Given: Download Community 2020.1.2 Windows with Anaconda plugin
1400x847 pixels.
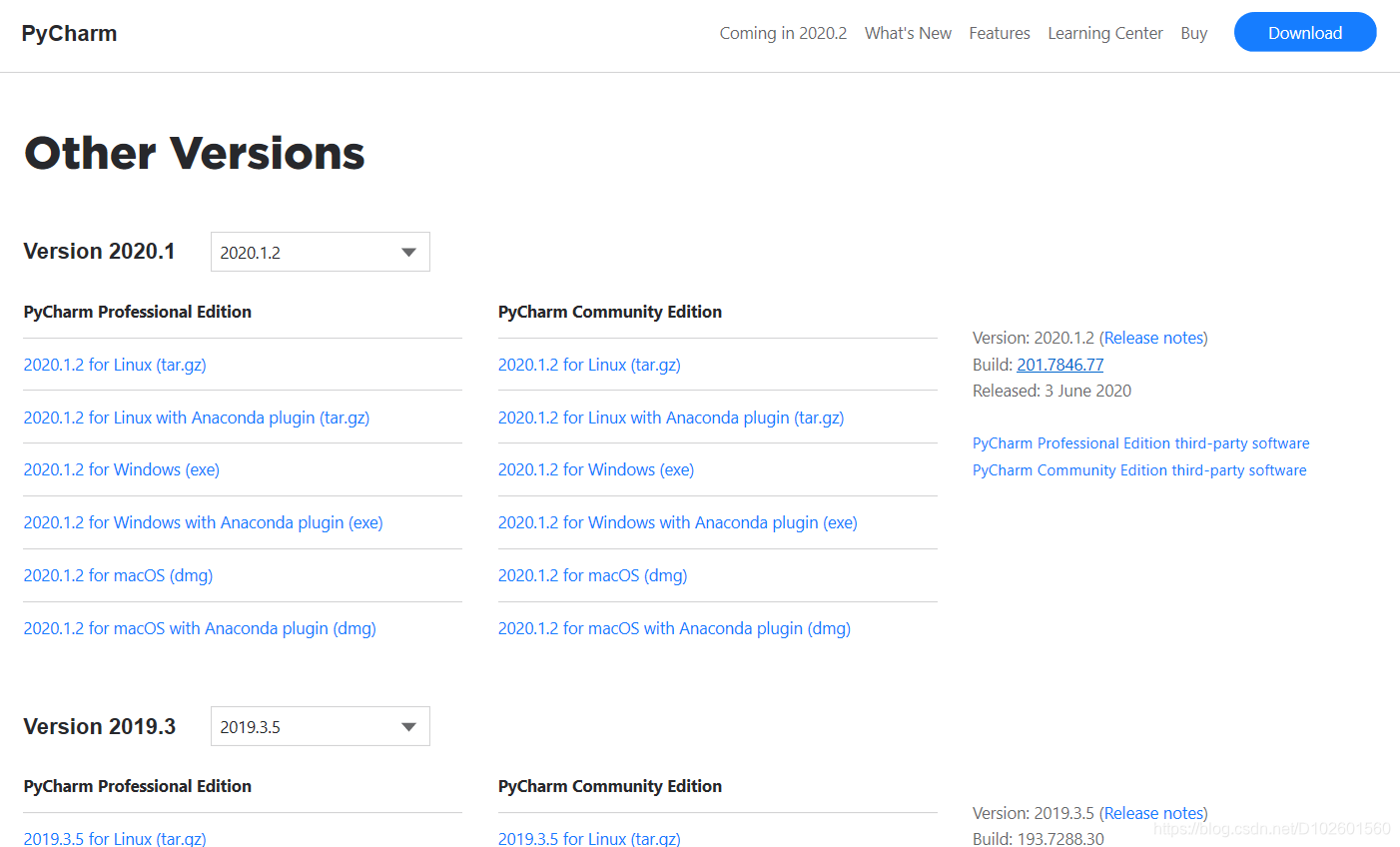Looking at the screenshot, I should click(678, 522).
